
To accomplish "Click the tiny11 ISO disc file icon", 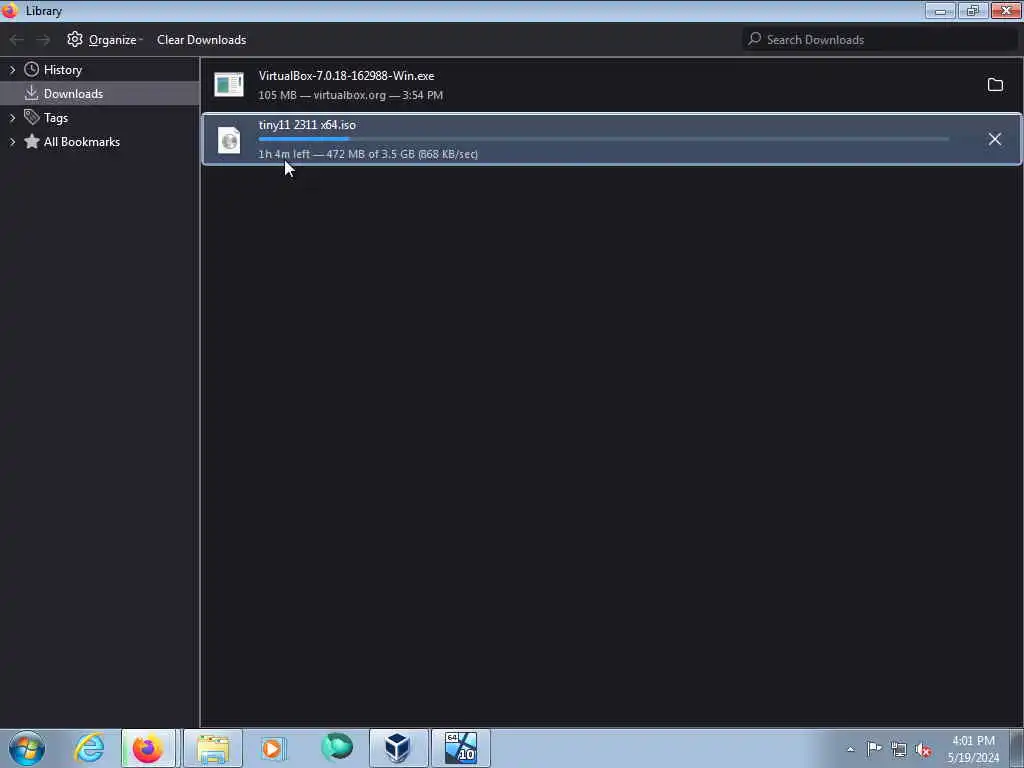I will pyautogui.click(x=229, y=140).
